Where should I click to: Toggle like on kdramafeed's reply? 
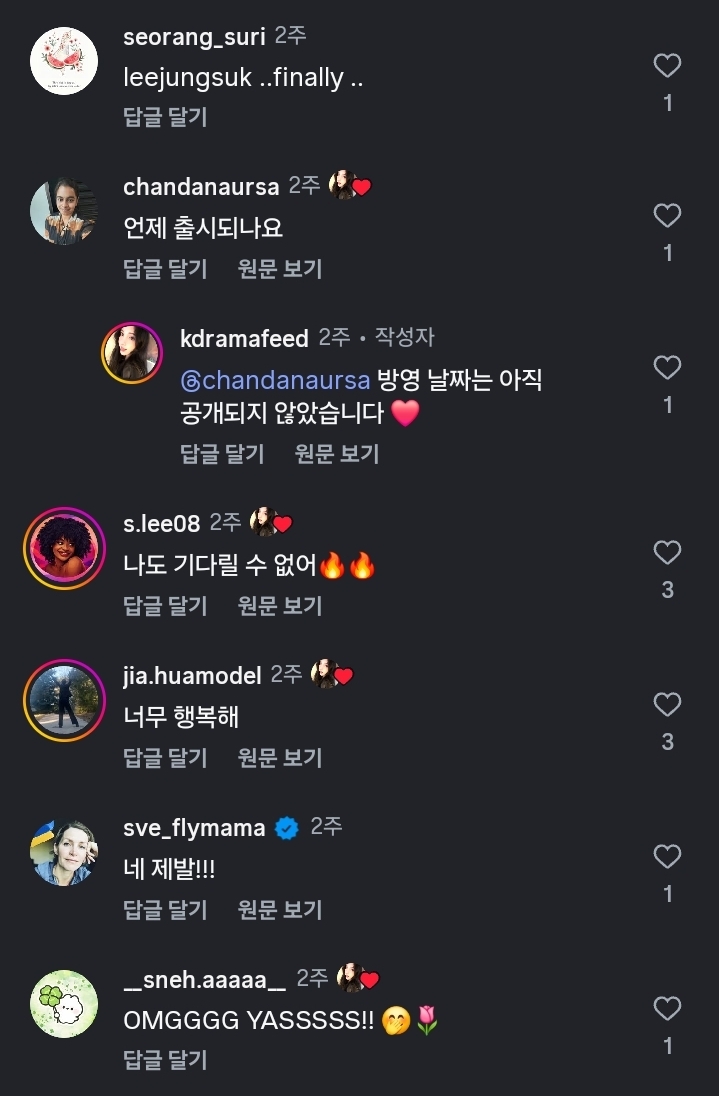667,368
